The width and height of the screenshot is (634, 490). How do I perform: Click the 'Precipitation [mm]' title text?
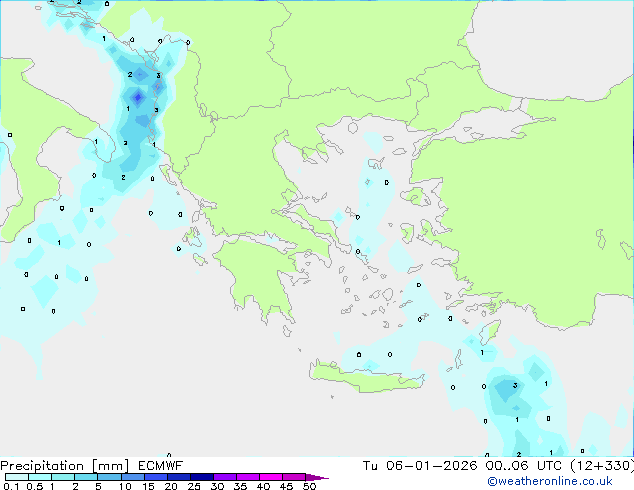[x=64, y=466]
